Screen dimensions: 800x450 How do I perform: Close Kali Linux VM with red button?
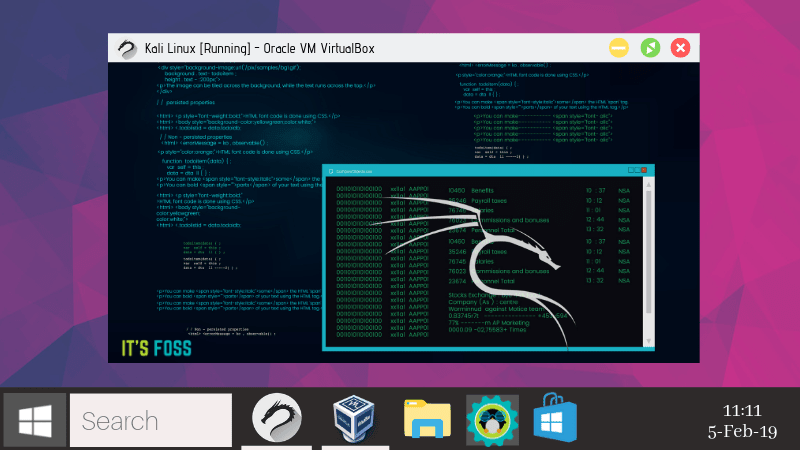point(680,47)
